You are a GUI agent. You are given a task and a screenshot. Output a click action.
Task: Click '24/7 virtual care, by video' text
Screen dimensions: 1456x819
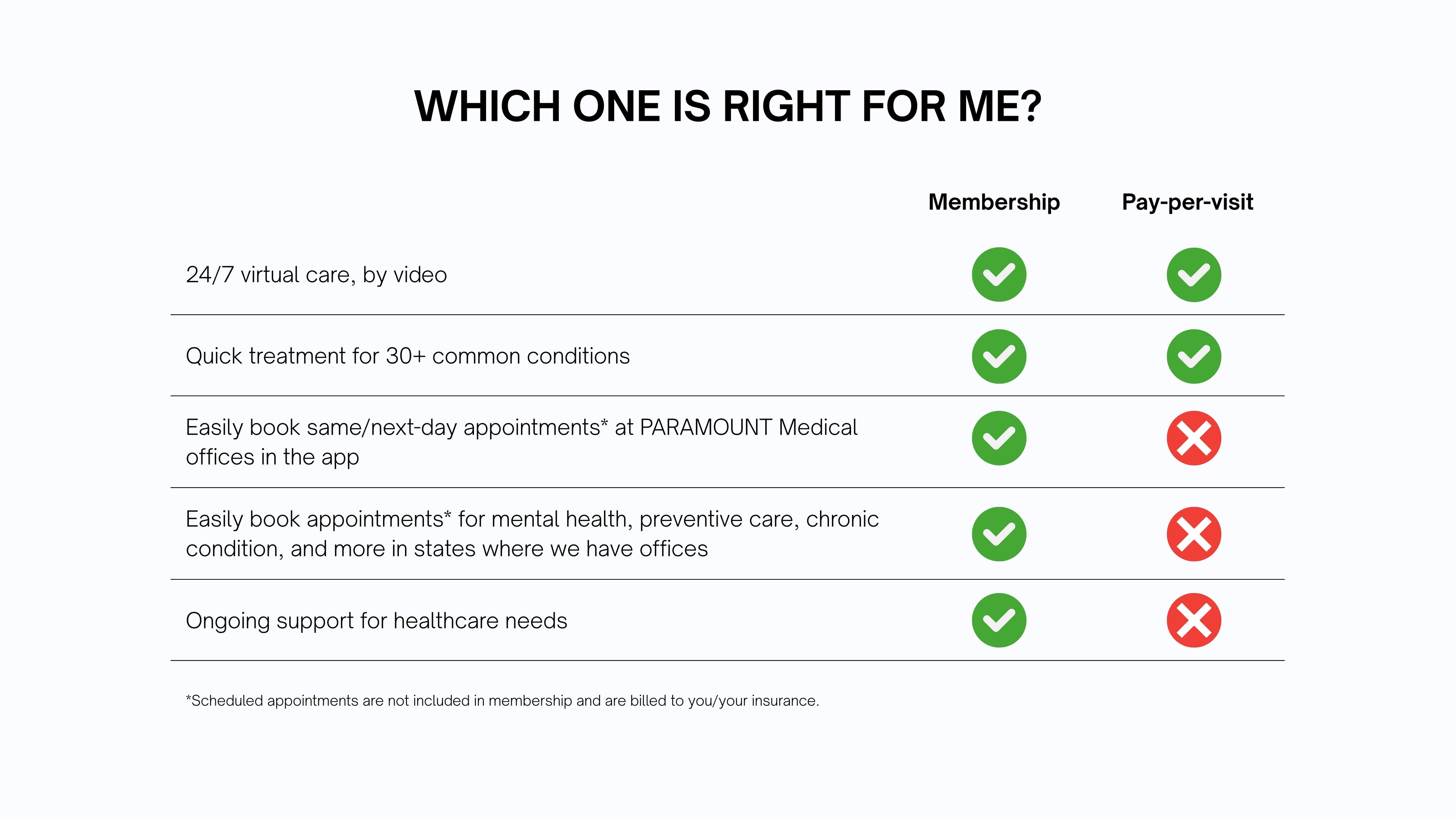[317, 275]
